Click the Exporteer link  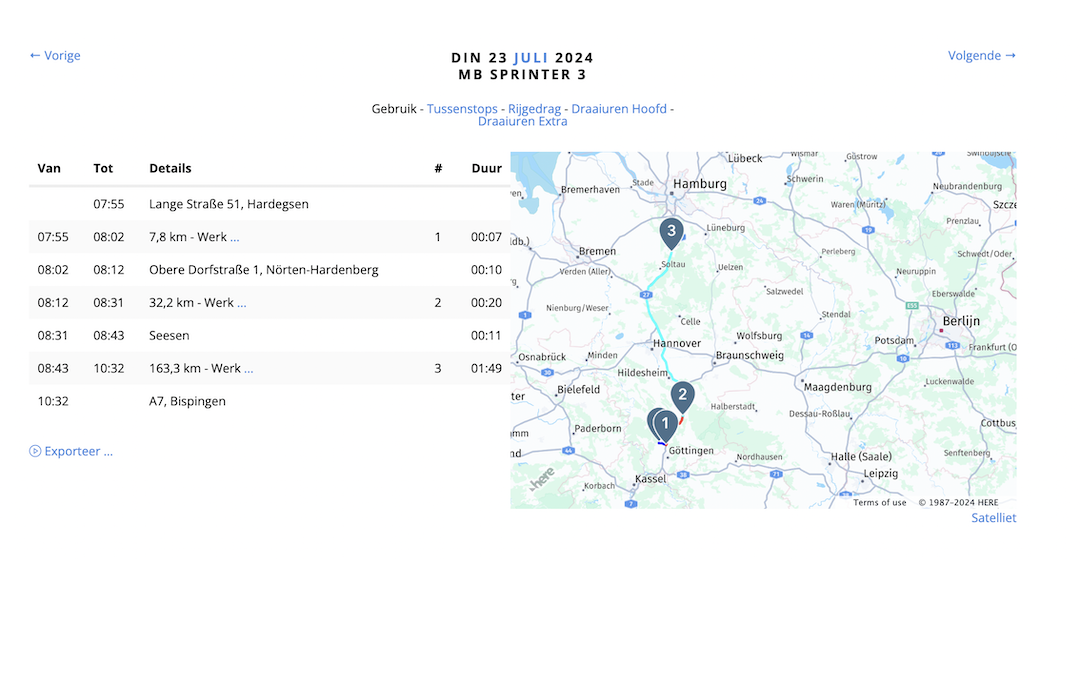coord(79,451)
